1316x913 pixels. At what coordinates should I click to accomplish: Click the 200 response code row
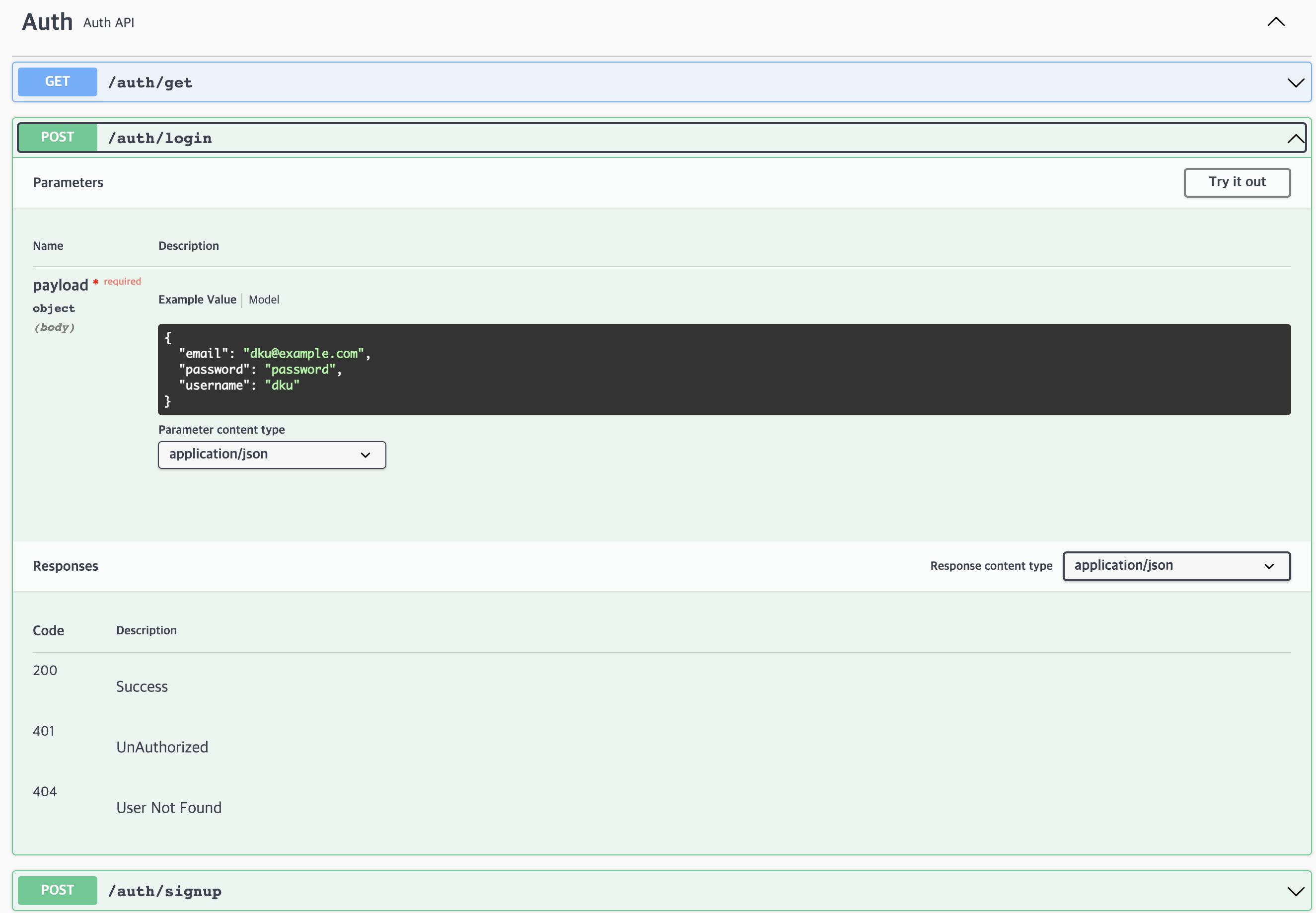(45, 671)
